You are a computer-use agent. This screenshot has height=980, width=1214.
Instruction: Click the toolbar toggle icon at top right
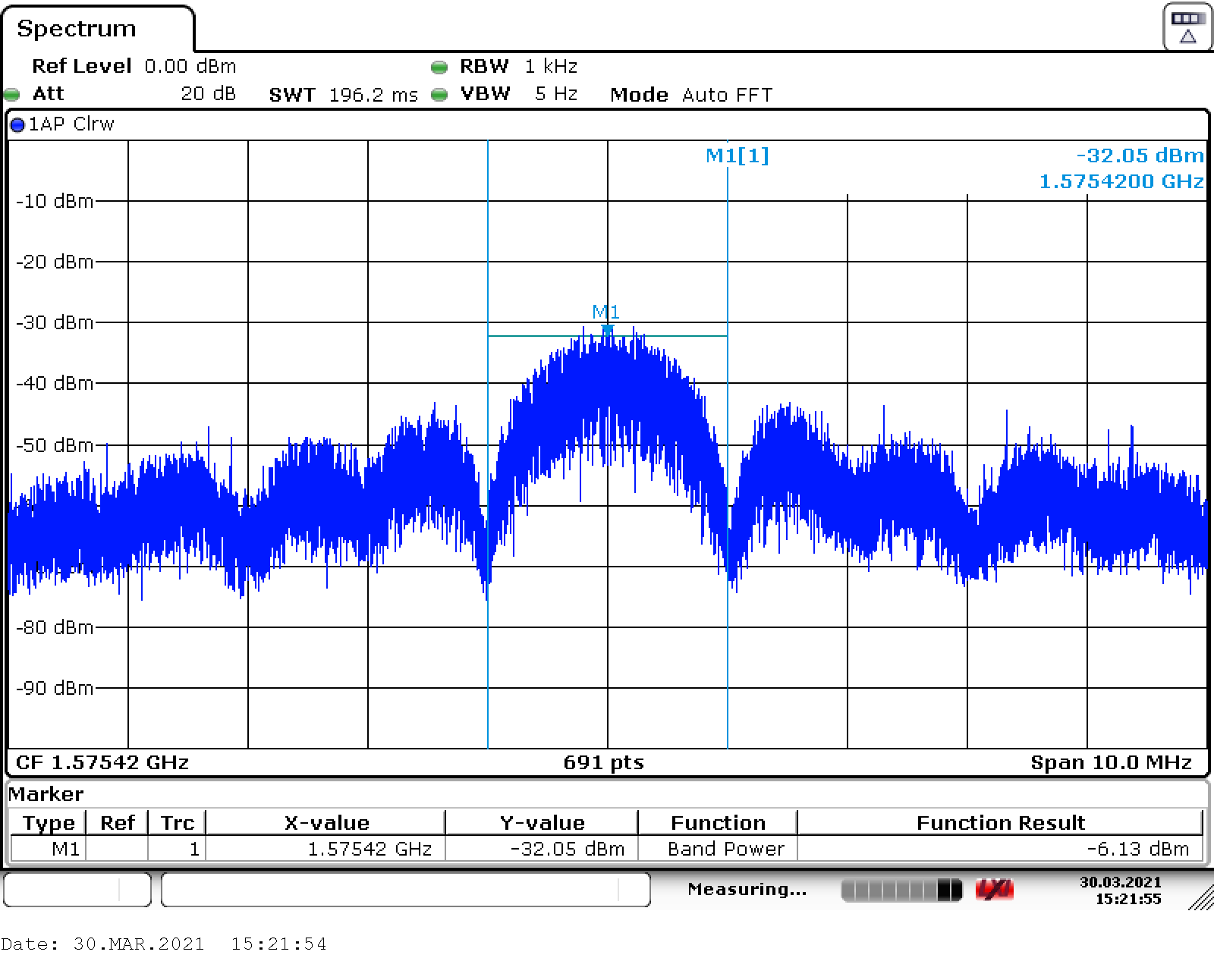tap(1187, 28)
